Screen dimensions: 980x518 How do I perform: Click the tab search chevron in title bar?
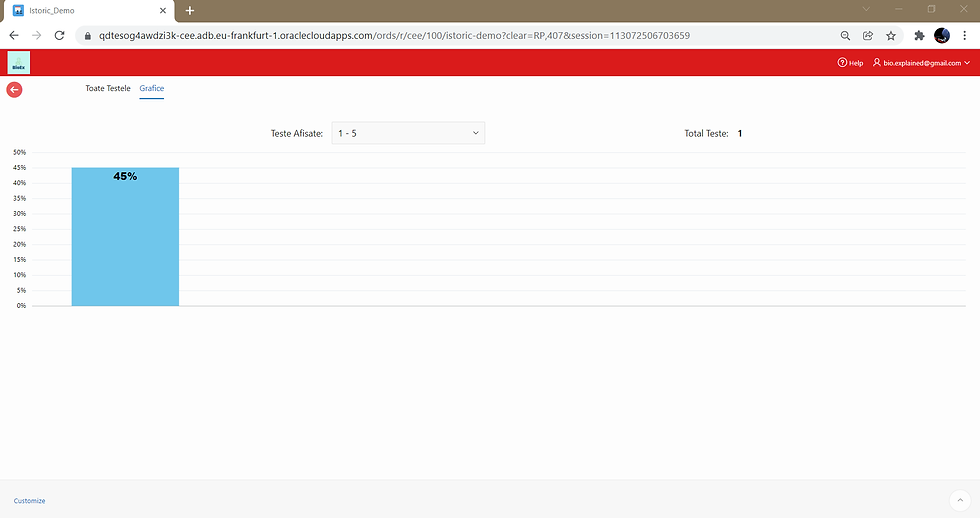coord(866,9)
